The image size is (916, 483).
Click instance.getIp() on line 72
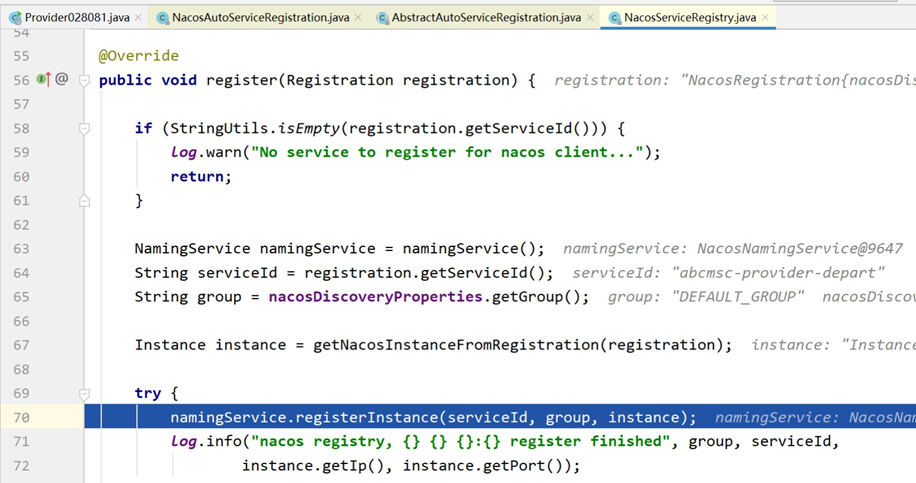(313, 465)
